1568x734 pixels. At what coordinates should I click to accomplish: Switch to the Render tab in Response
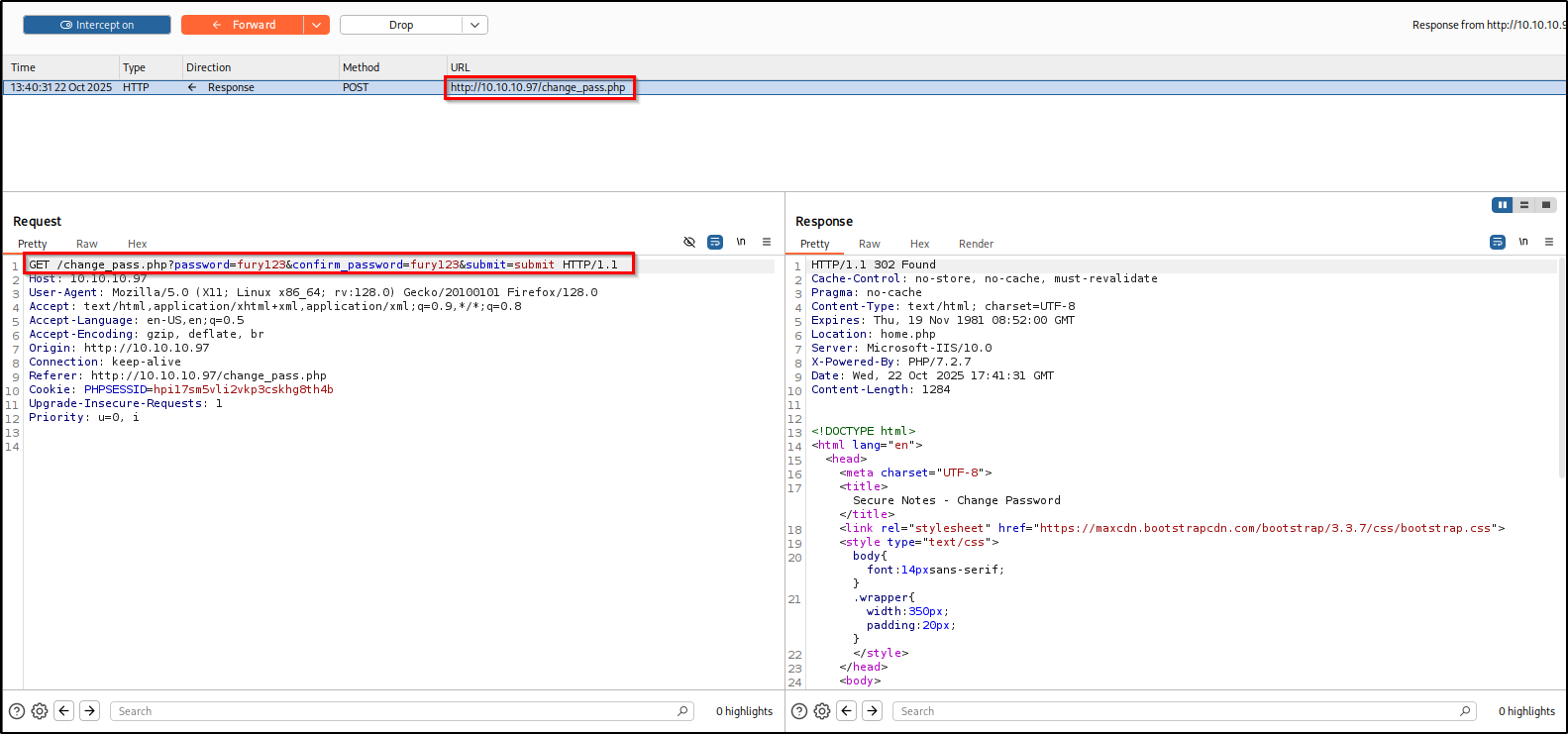click(976, 244)
